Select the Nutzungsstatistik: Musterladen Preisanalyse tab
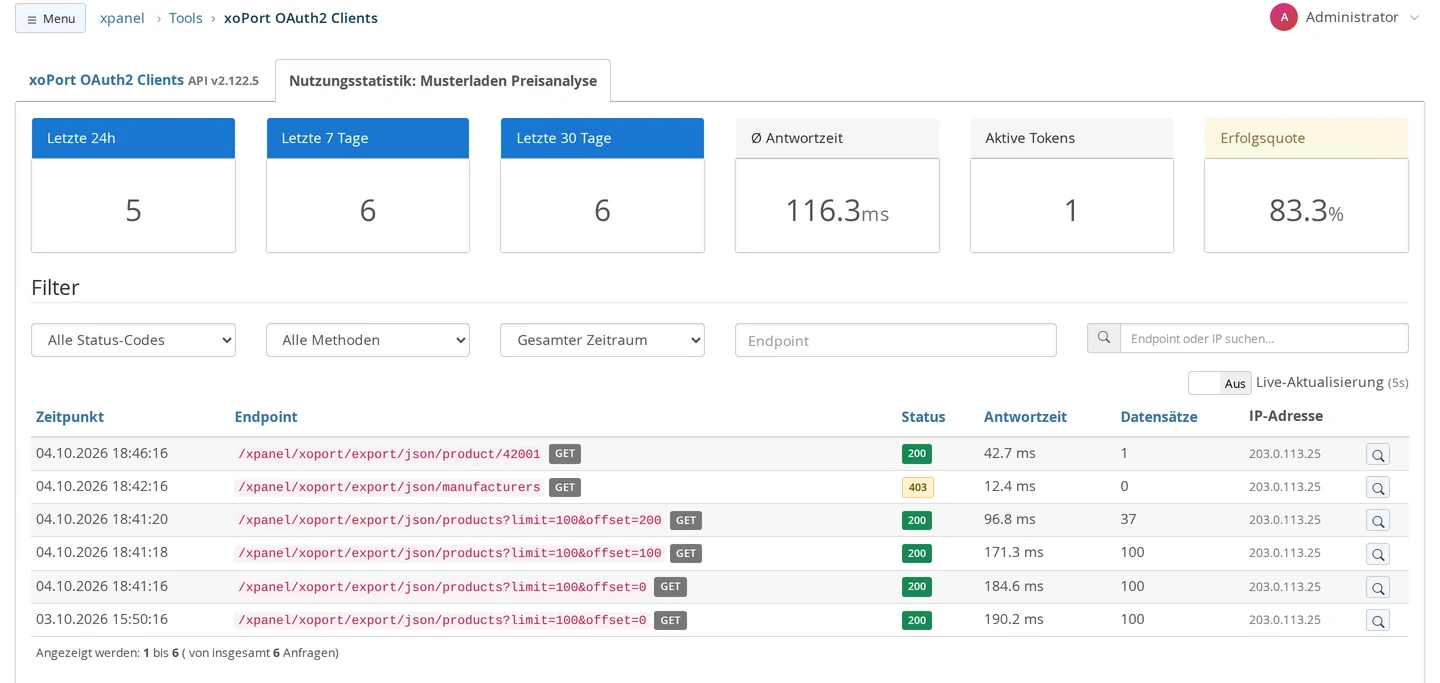This screenshot has width=1440, height=683. 443,81
